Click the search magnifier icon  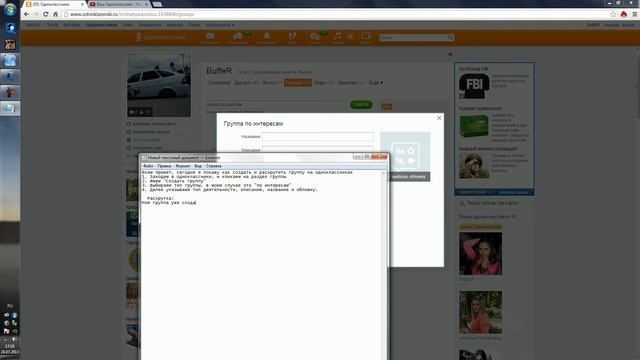pos(451,38)
